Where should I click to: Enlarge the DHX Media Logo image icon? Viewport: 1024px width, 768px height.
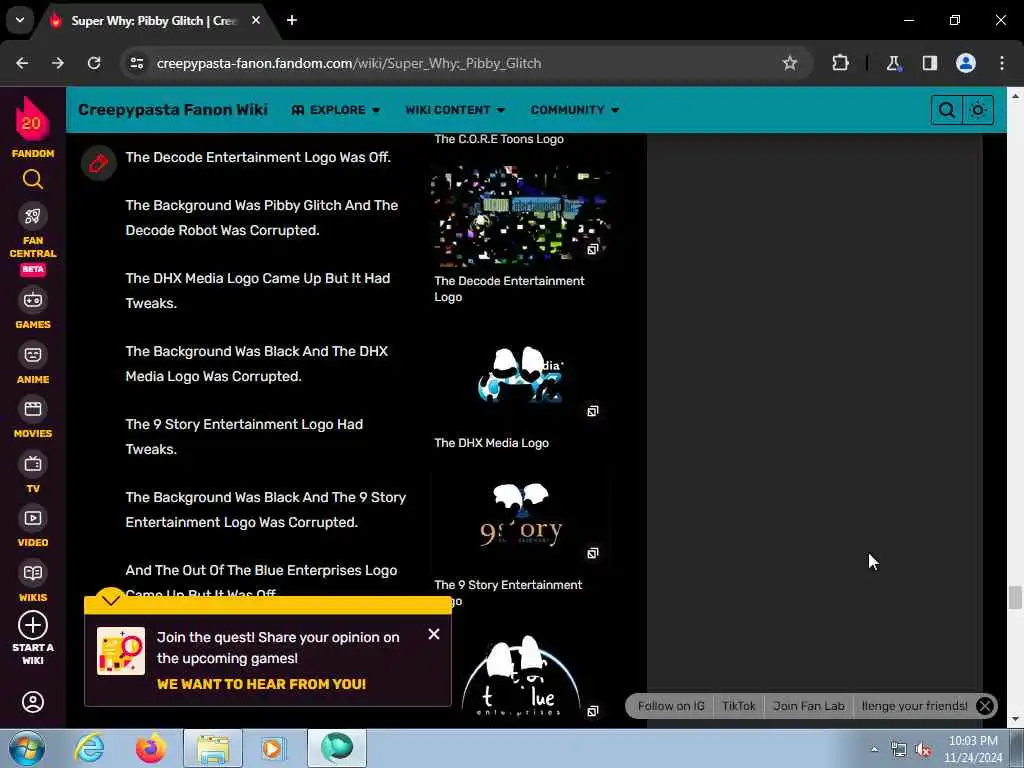pyautogui.click(x=592, y=411)
